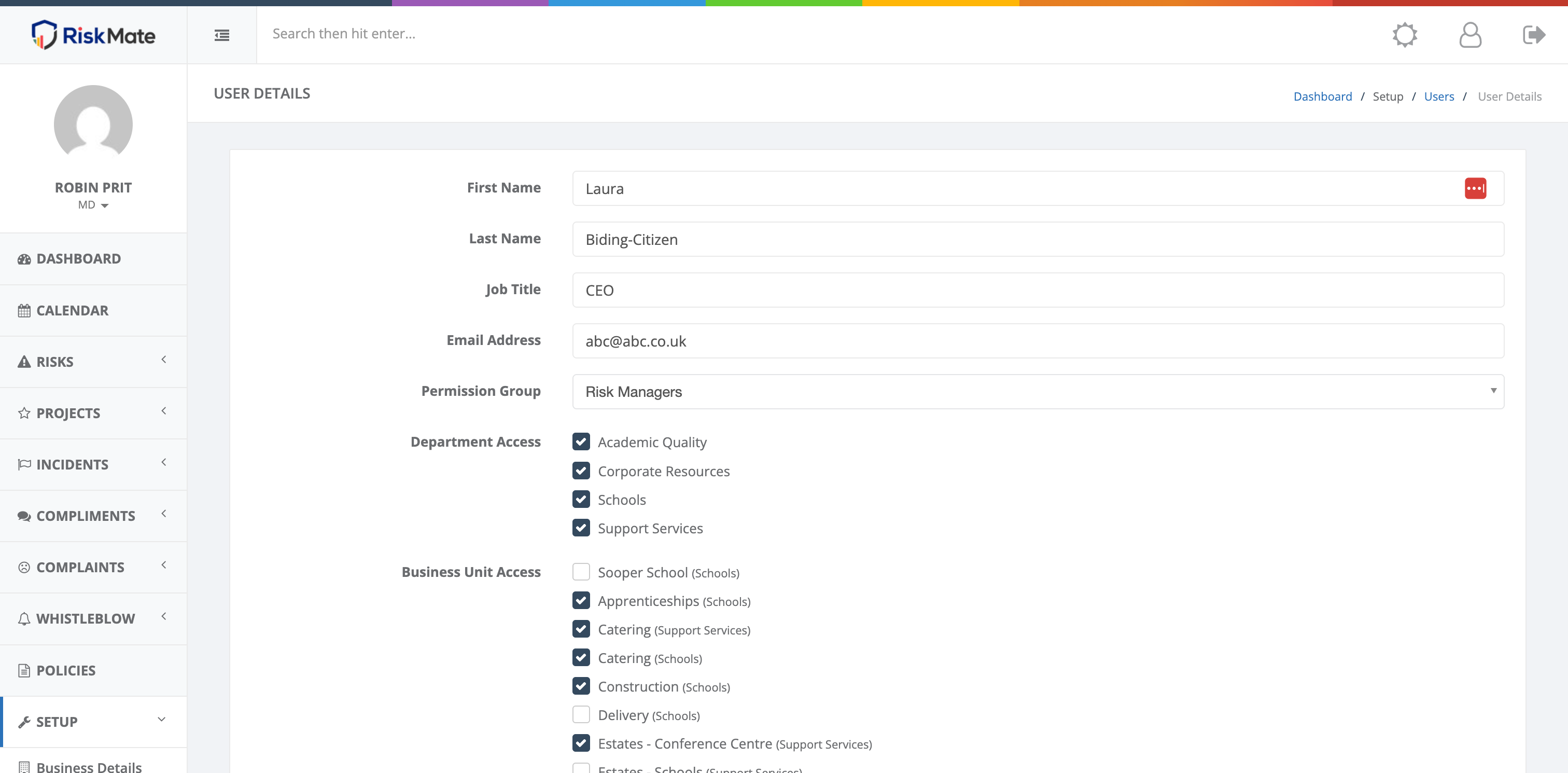1568x773 pixels.
Task: Uncheck Apprenticeships (Schools) checkbox
Action: 581,601
